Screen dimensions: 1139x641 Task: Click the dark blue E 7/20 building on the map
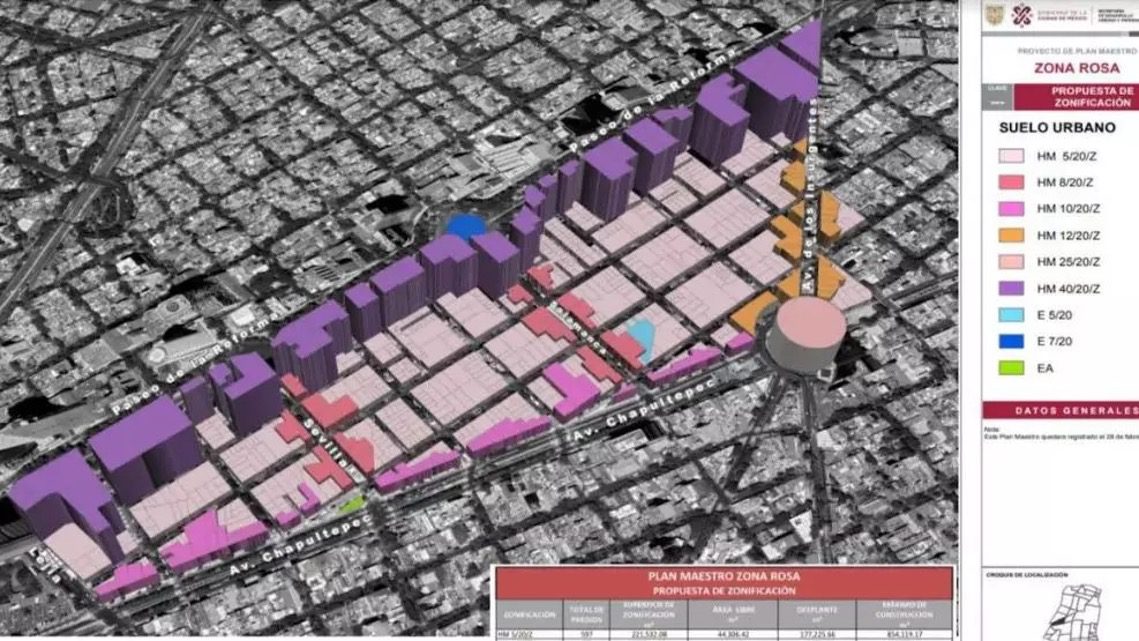466,226
